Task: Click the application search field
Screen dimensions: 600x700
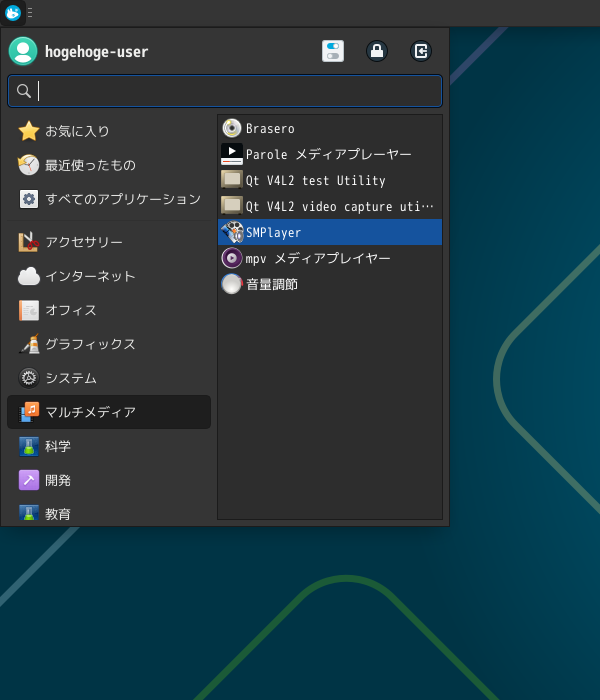Action: pyautogui.click(x=225, y=91)
